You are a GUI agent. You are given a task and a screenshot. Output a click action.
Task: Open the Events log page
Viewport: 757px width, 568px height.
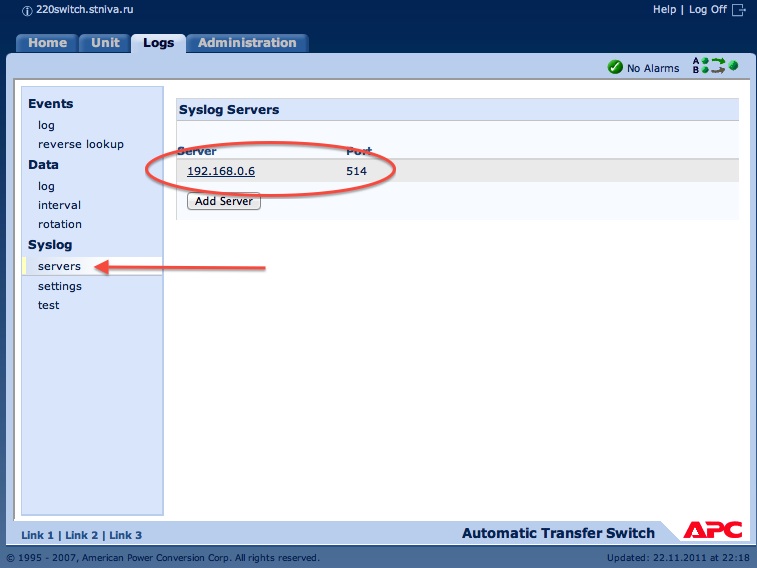(46, 126)
